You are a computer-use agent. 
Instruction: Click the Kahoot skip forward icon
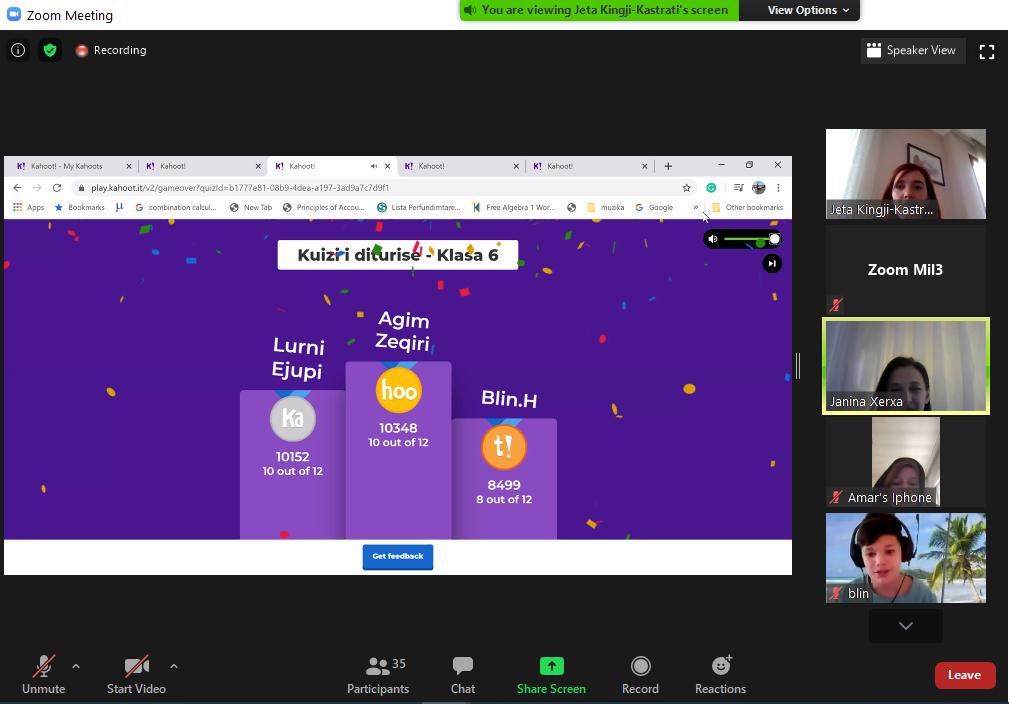pyautogui.click(x=771, y=263)
